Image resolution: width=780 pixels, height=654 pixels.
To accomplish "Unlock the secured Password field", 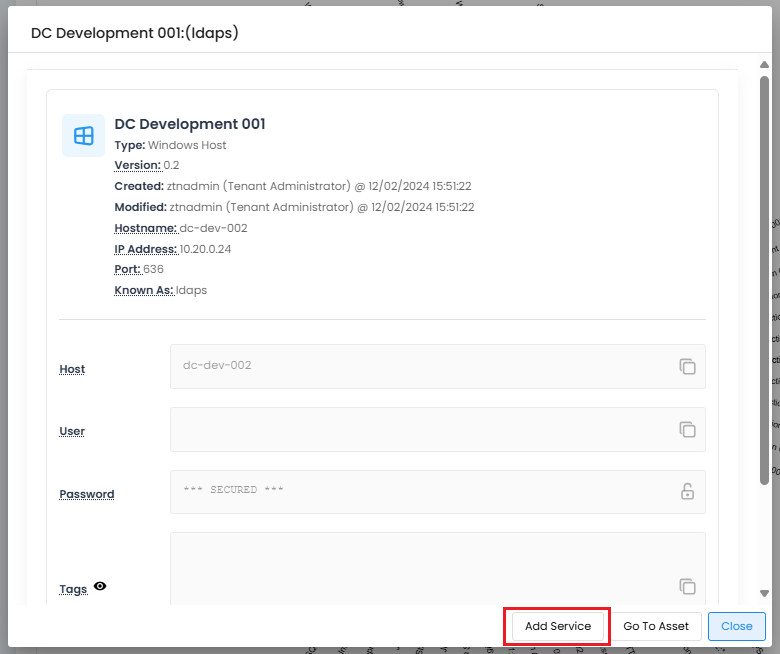I will point(687,491).
